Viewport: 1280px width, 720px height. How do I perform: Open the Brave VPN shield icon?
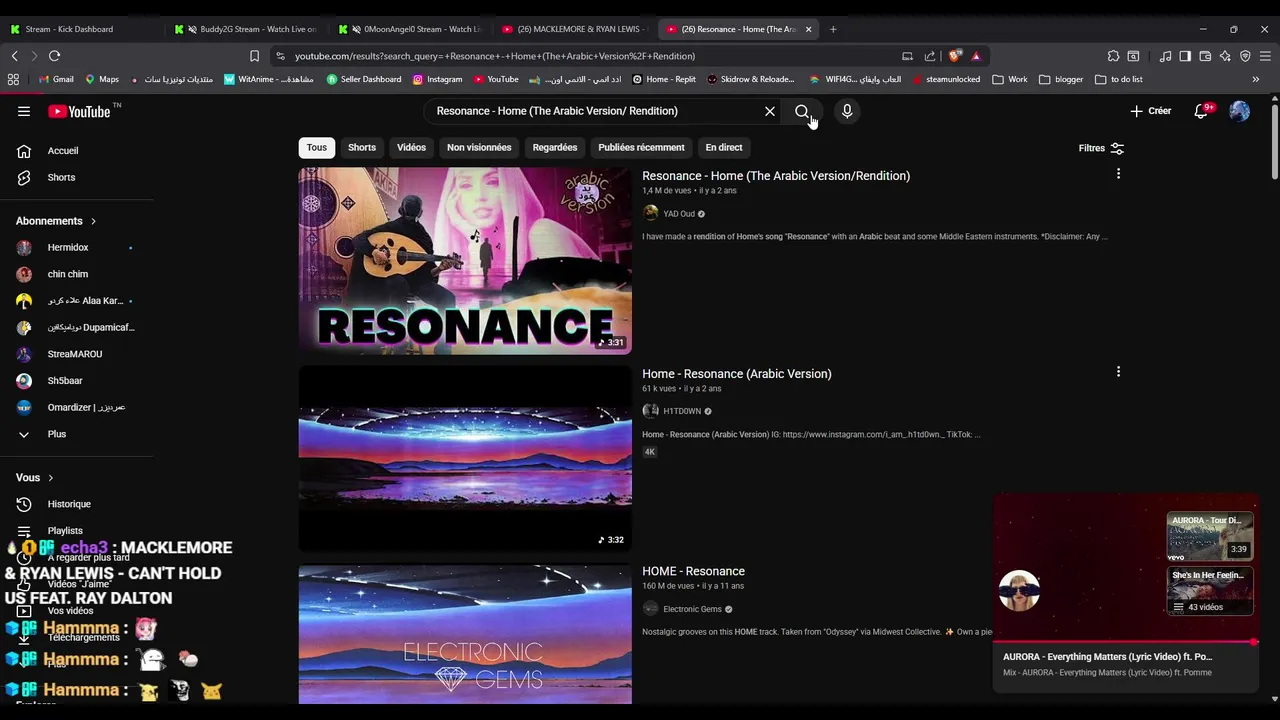pyautogui.click(x=1245, y=56)
